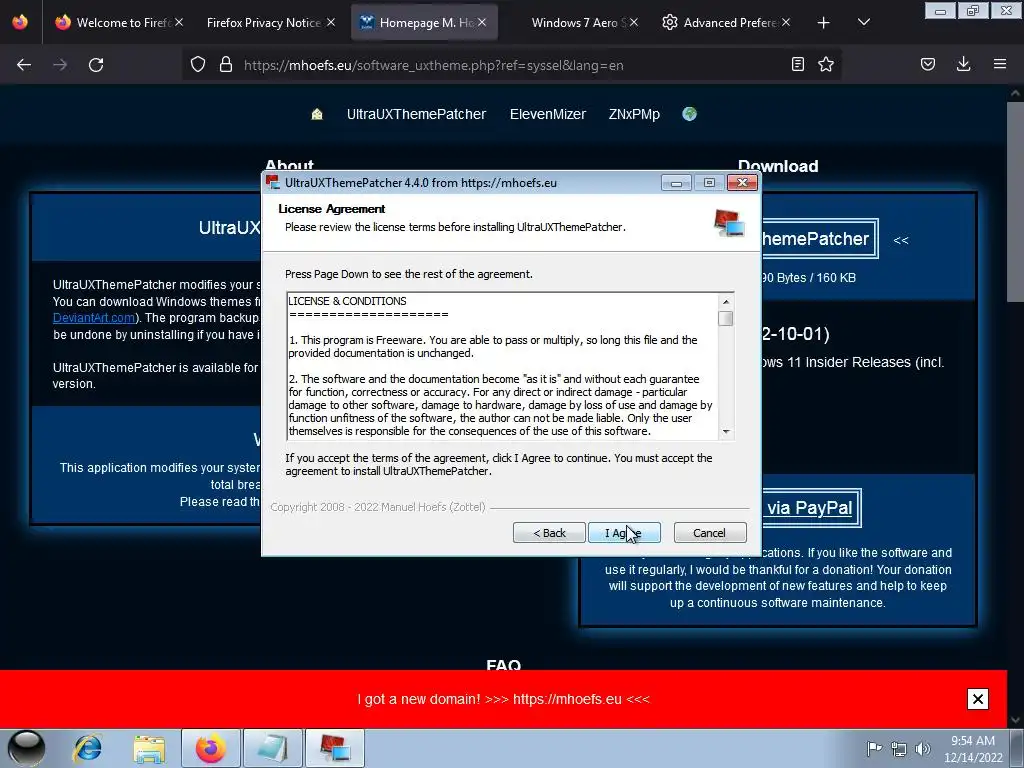This screenshot has width=1024, height=768.
Task: Click the license agreement scrollbar thumb
Action: coord(725,318)
